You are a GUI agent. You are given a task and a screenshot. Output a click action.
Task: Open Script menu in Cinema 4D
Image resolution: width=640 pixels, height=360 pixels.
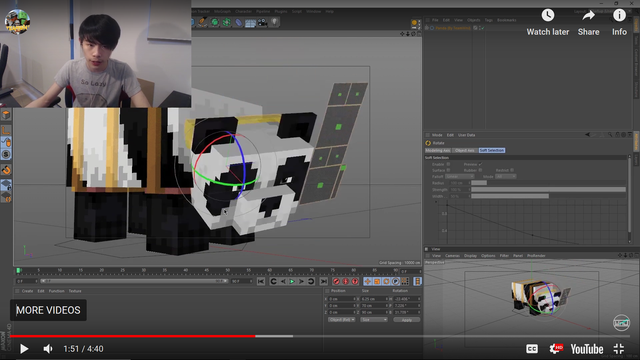click(297, 11)
